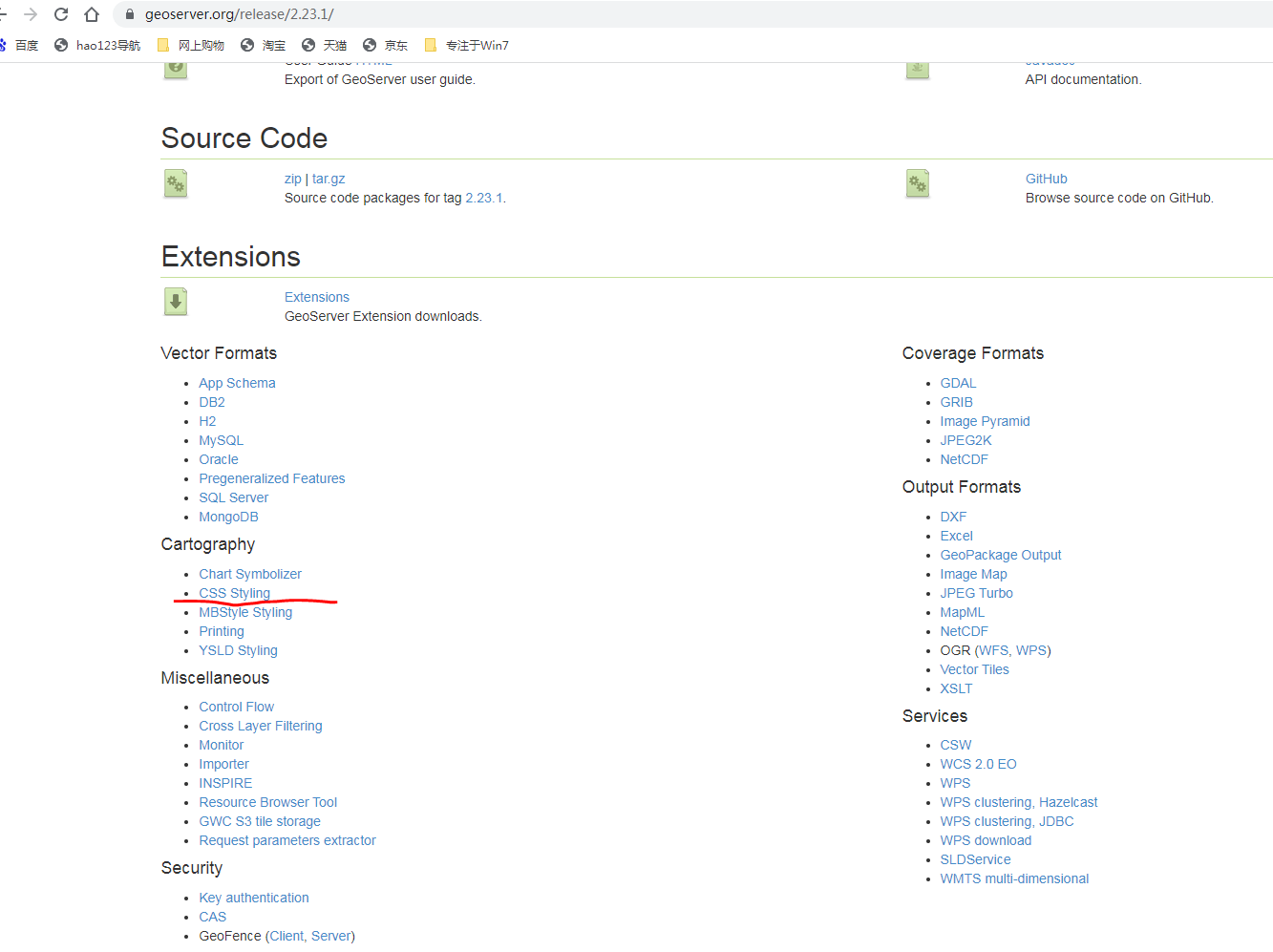This screenshot has height=952, width=1273.
Task: Open the MapML link
Action: pos(962,612)
